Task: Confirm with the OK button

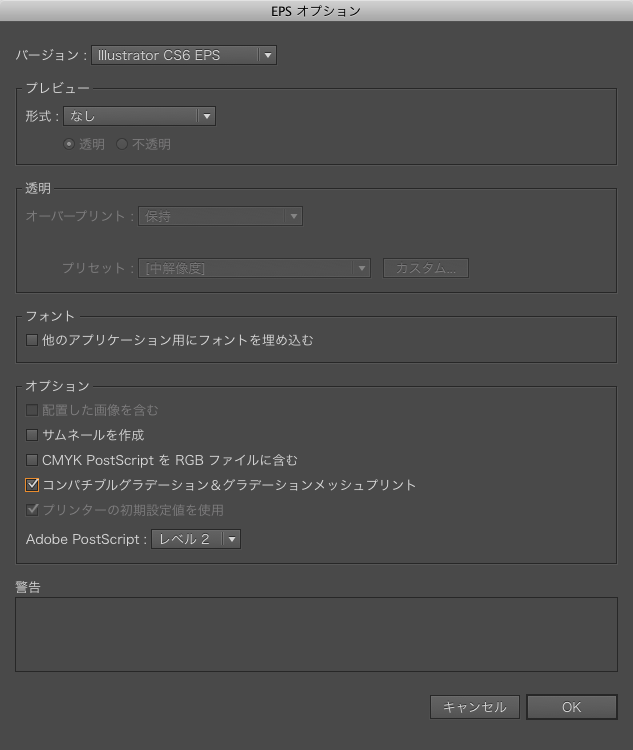Action: pyautogui.click(x=571, y=707)
